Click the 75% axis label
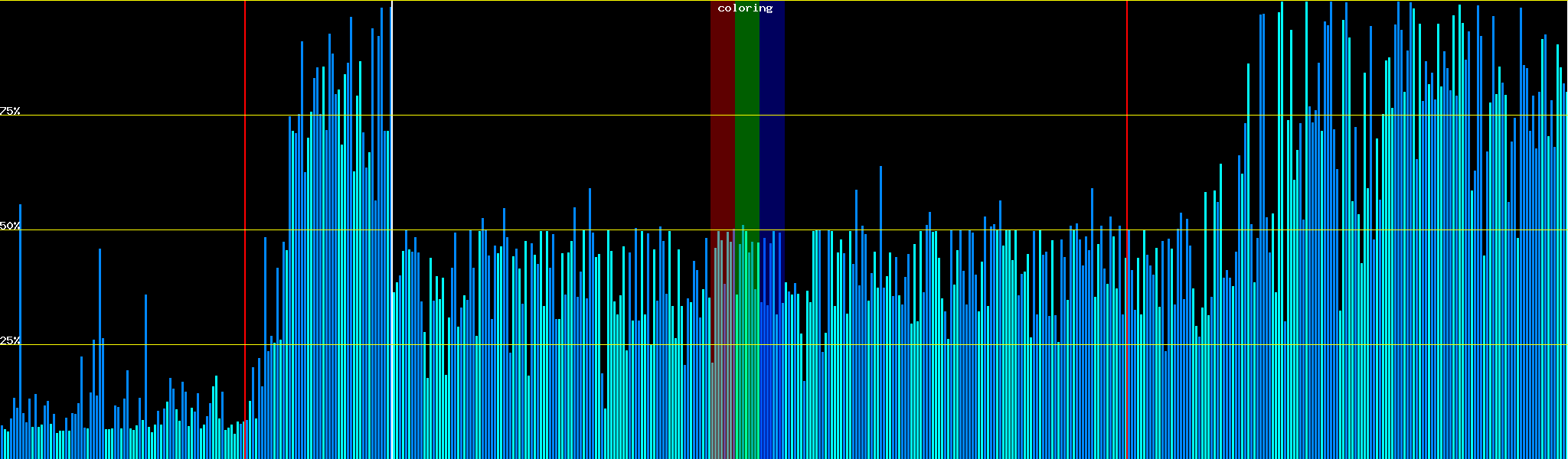Viewport: 1568px width, 459px height. (10, 111)
